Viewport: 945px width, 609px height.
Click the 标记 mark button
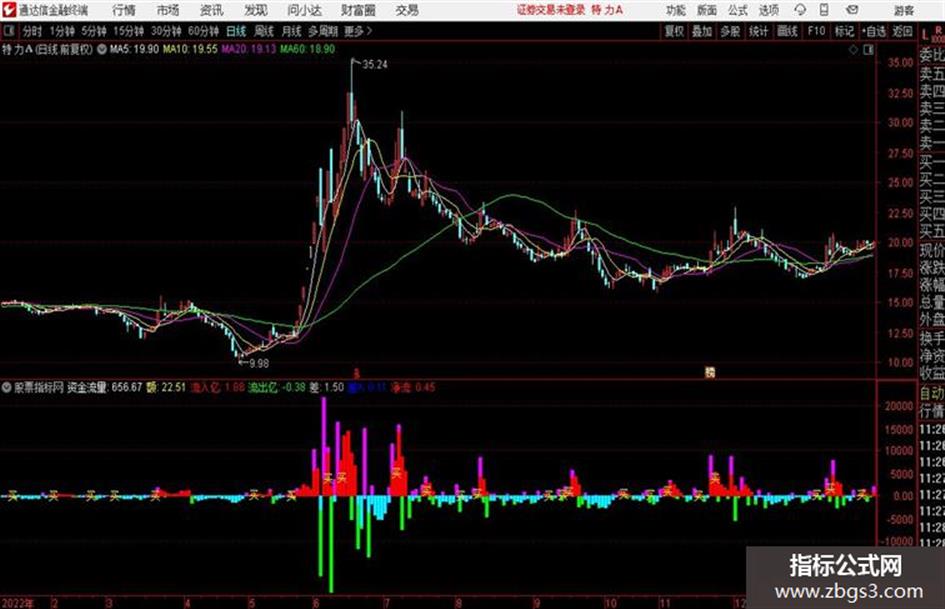(844, 31)
